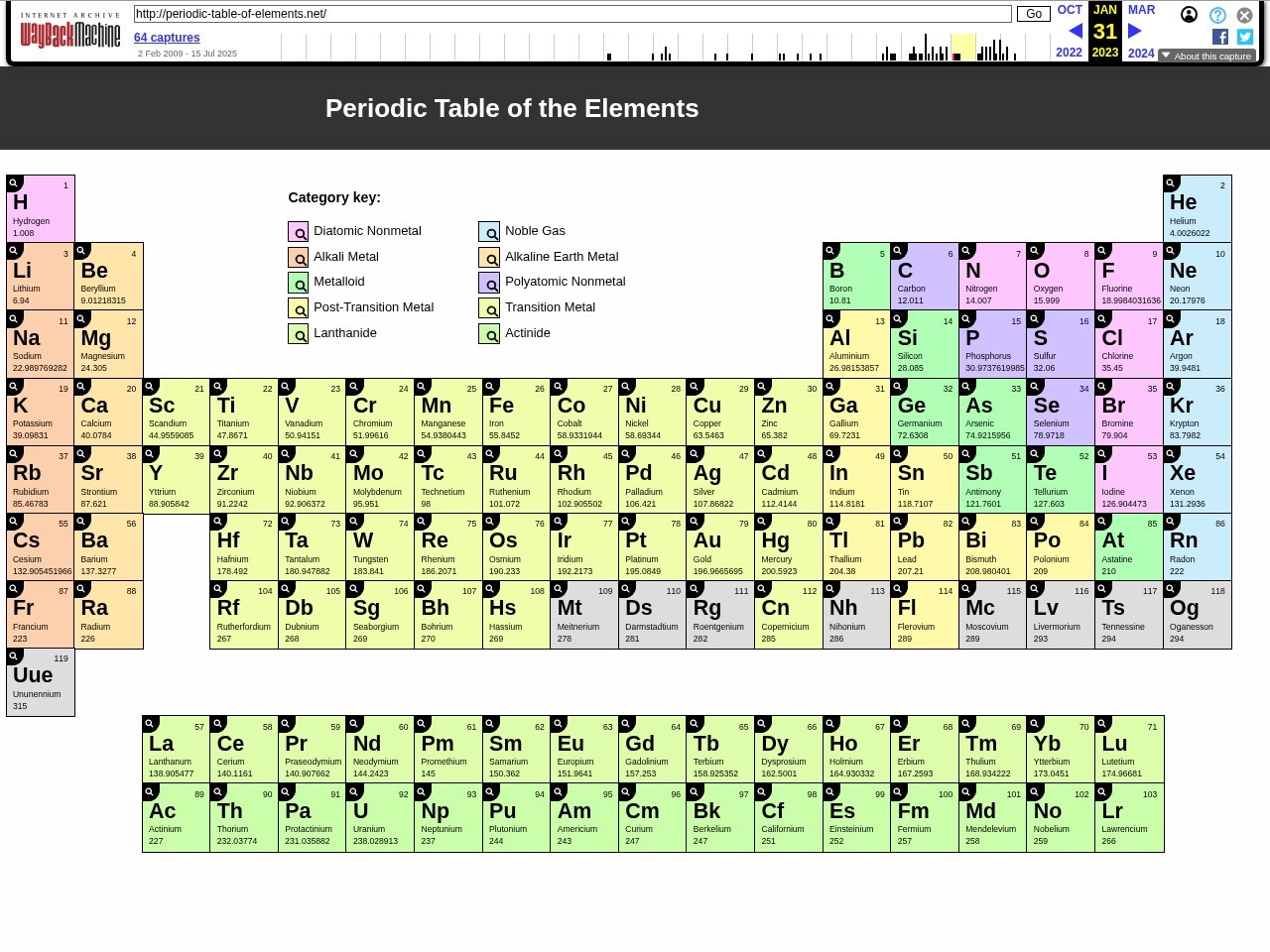Click the magnifier icon on Hydrogen cell
The width and height of the screenshot is (1270, 952).
pyautogui.click(x=14, y=182)
